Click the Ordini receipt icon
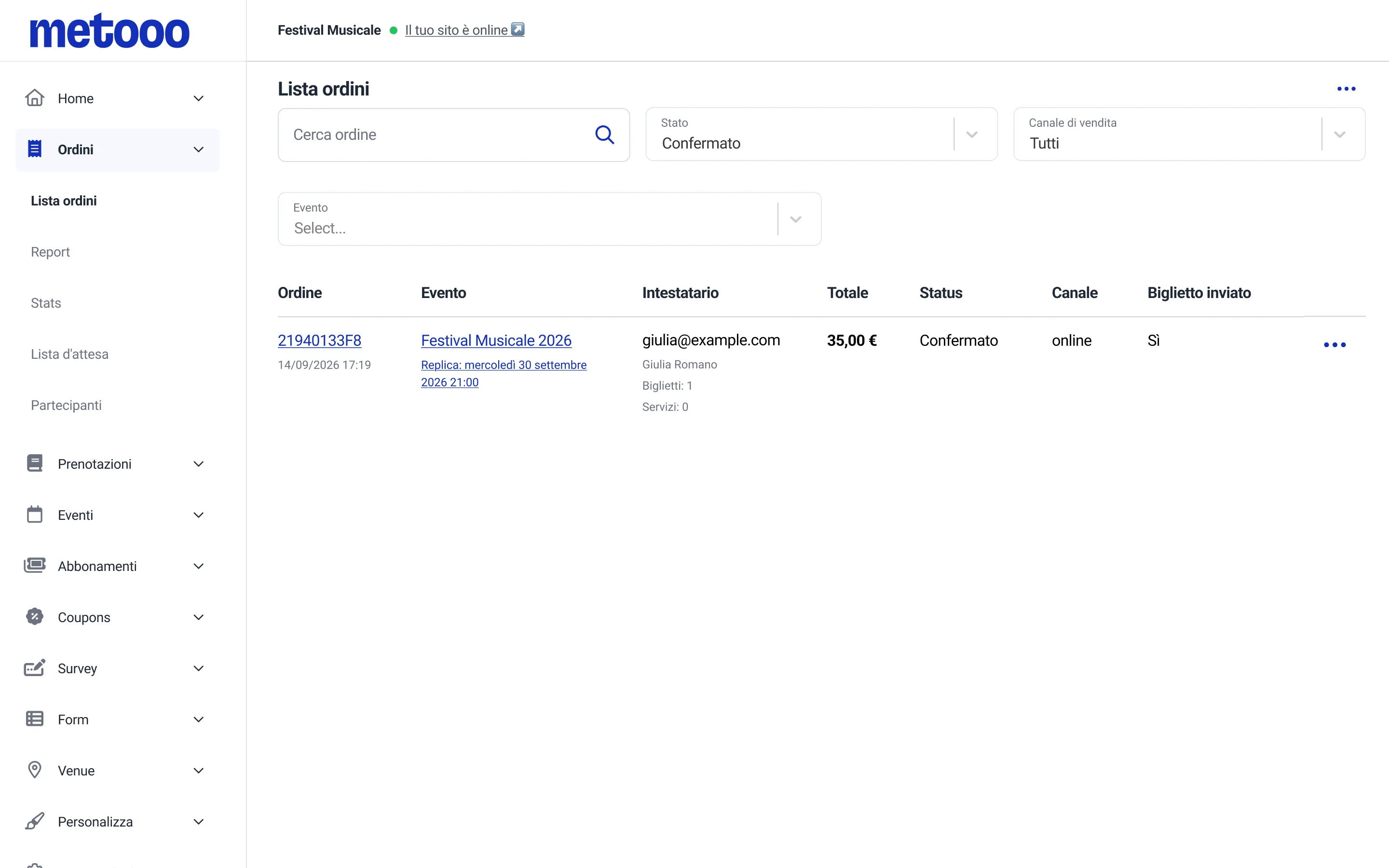Image resolution: width=1389 pixels, height=868 pixels. tap(34, 149)
